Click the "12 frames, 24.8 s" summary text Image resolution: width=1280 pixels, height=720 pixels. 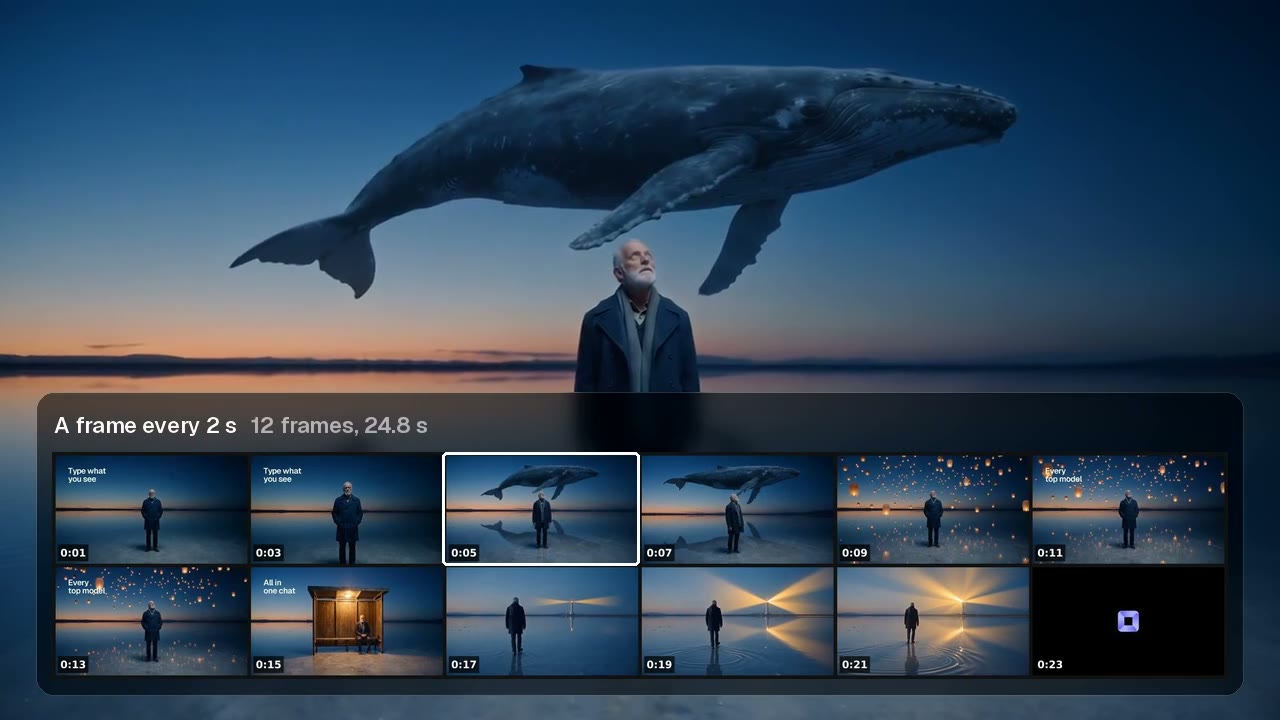pos(339,425)
